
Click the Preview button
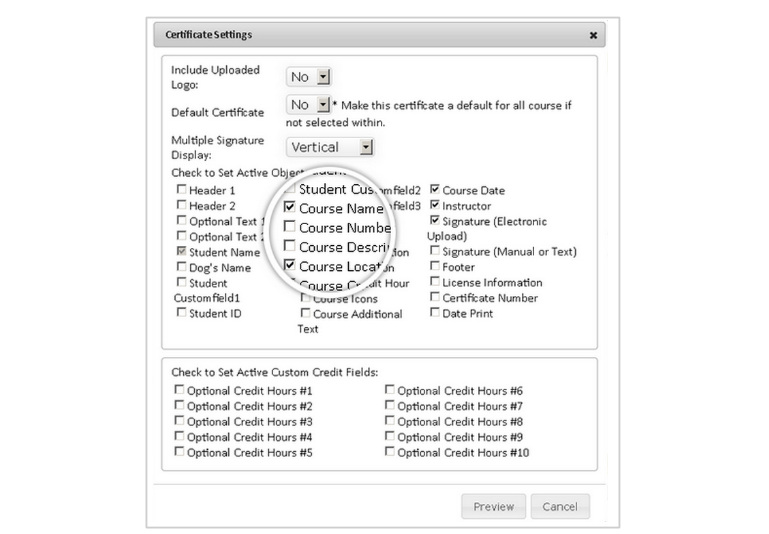pyautogui.click(x=493, y=507)
